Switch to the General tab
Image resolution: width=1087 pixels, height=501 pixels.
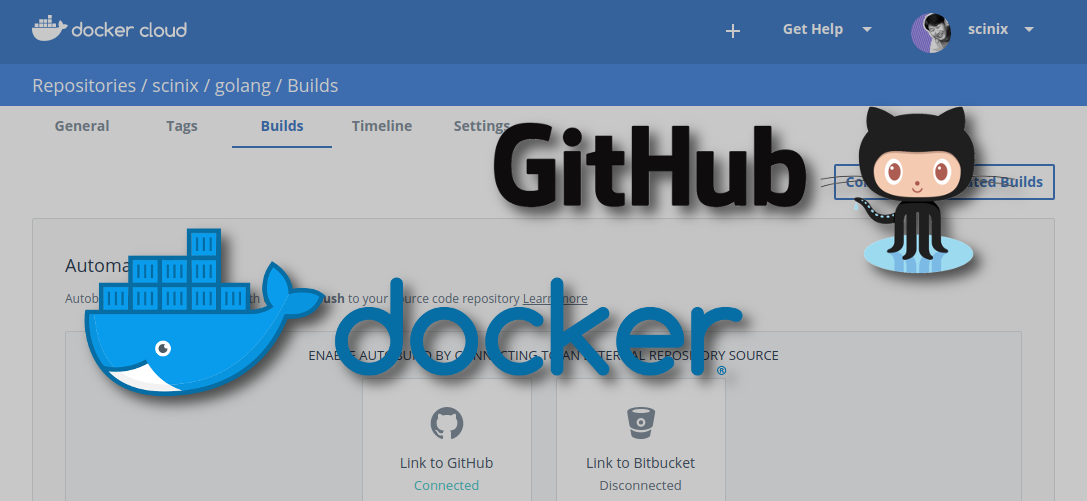[82, 126]
